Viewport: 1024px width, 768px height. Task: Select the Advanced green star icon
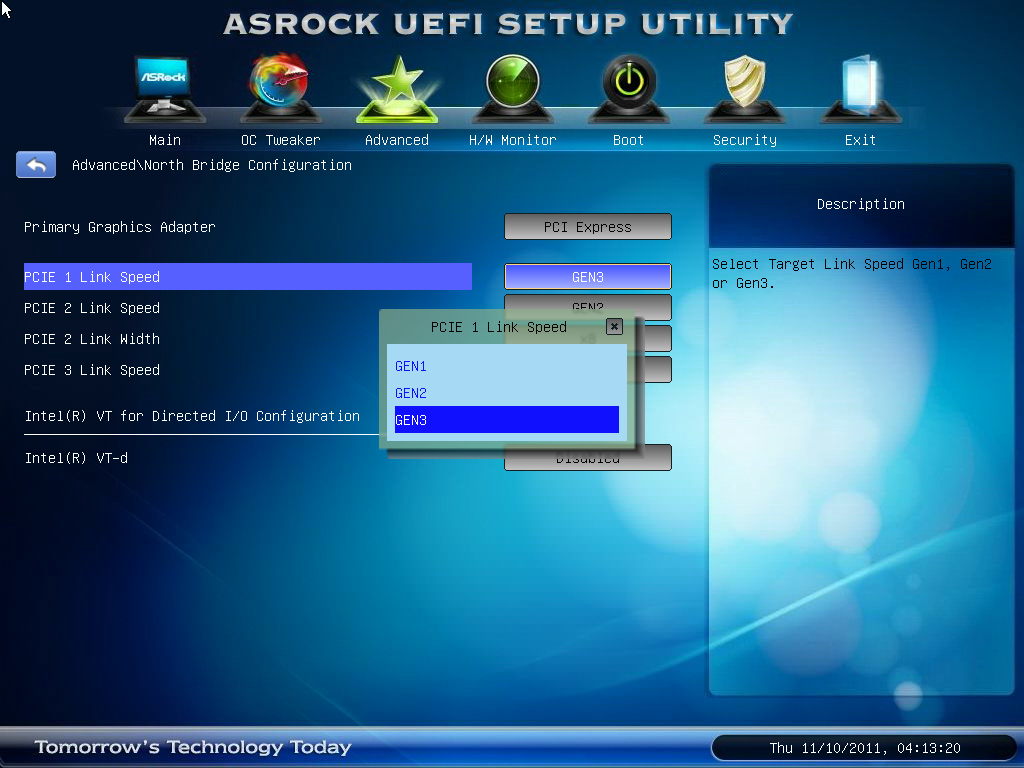pyautogui.click(x=397, y=89)
